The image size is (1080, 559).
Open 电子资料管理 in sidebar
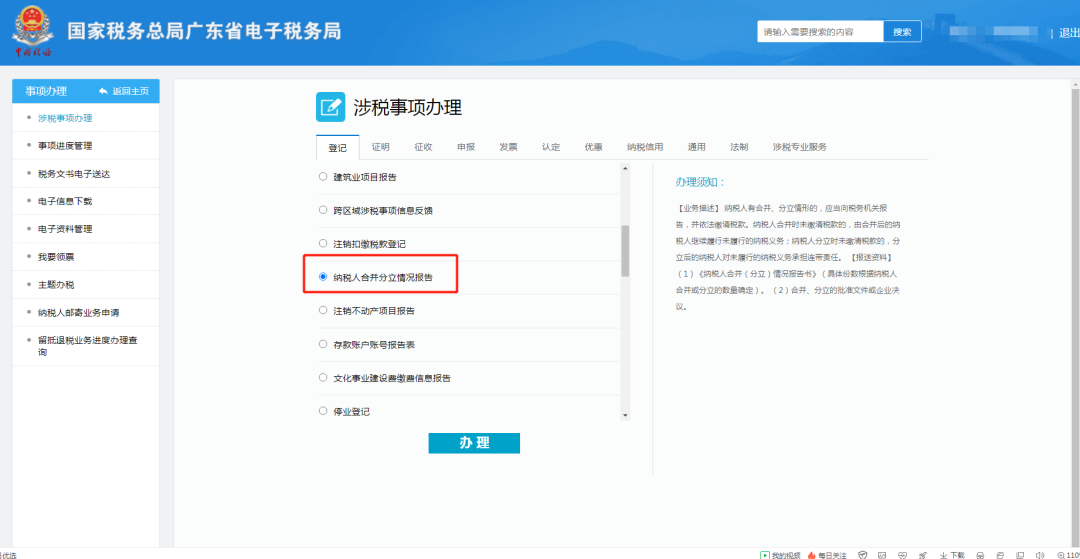pos(65,229)
